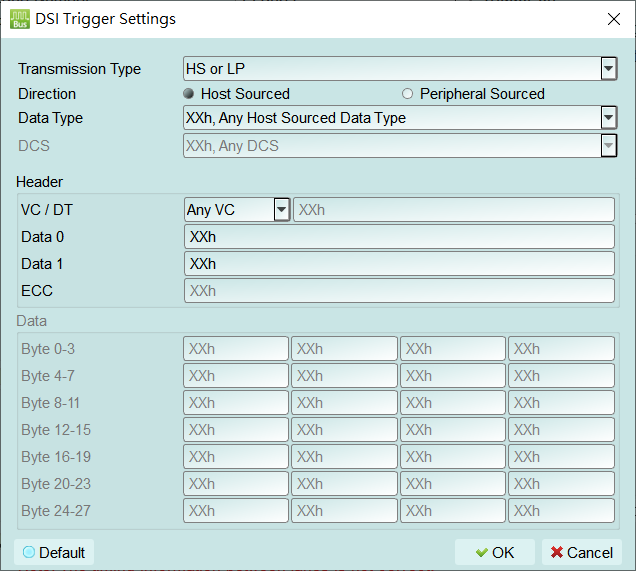Click the VC / DT label
Viewport: 636px width, 571px height.
(47, 210)
